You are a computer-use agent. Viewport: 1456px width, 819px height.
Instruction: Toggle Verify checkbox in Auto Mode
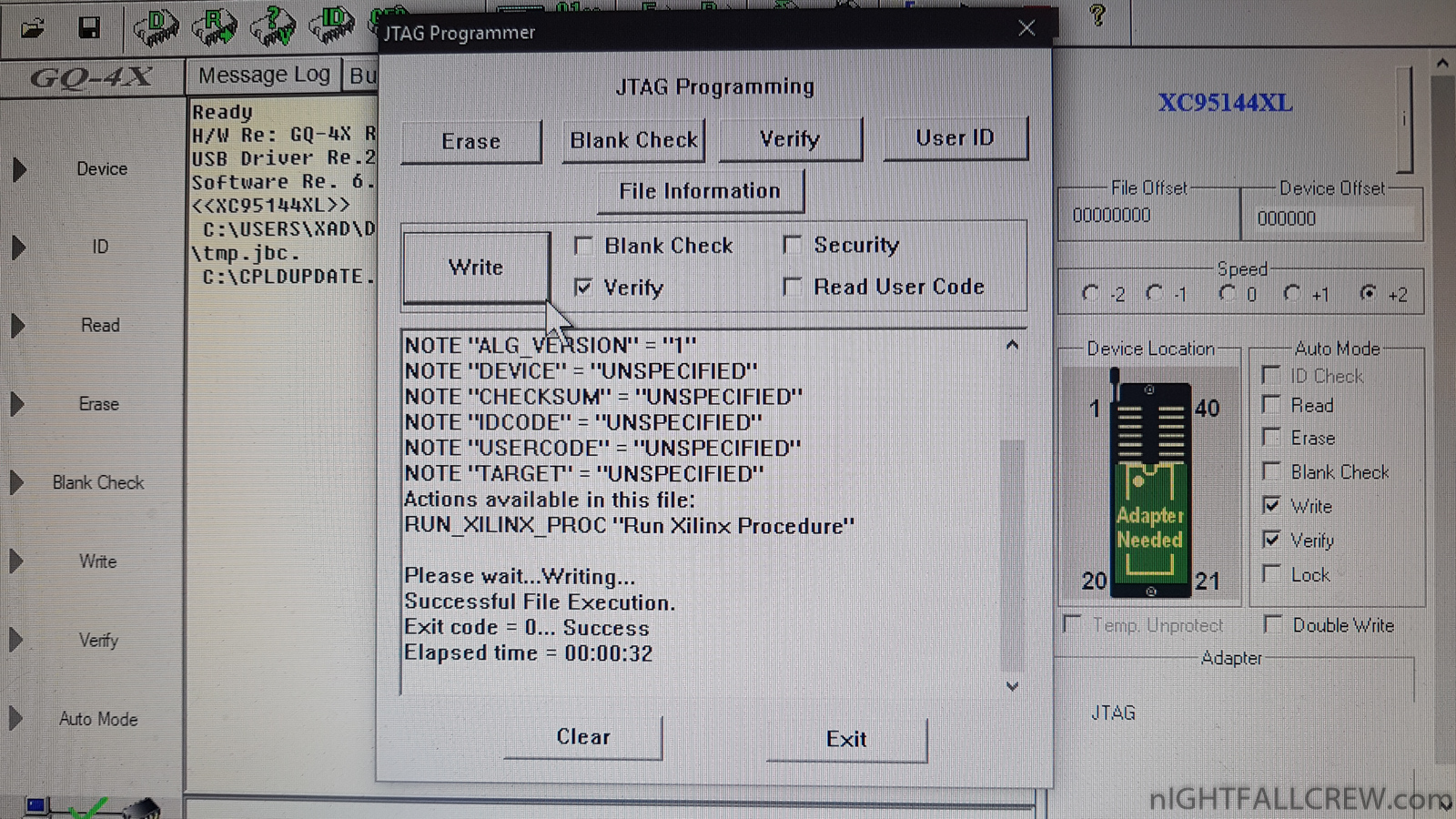pyautogui.click(x=1271, y=539)
